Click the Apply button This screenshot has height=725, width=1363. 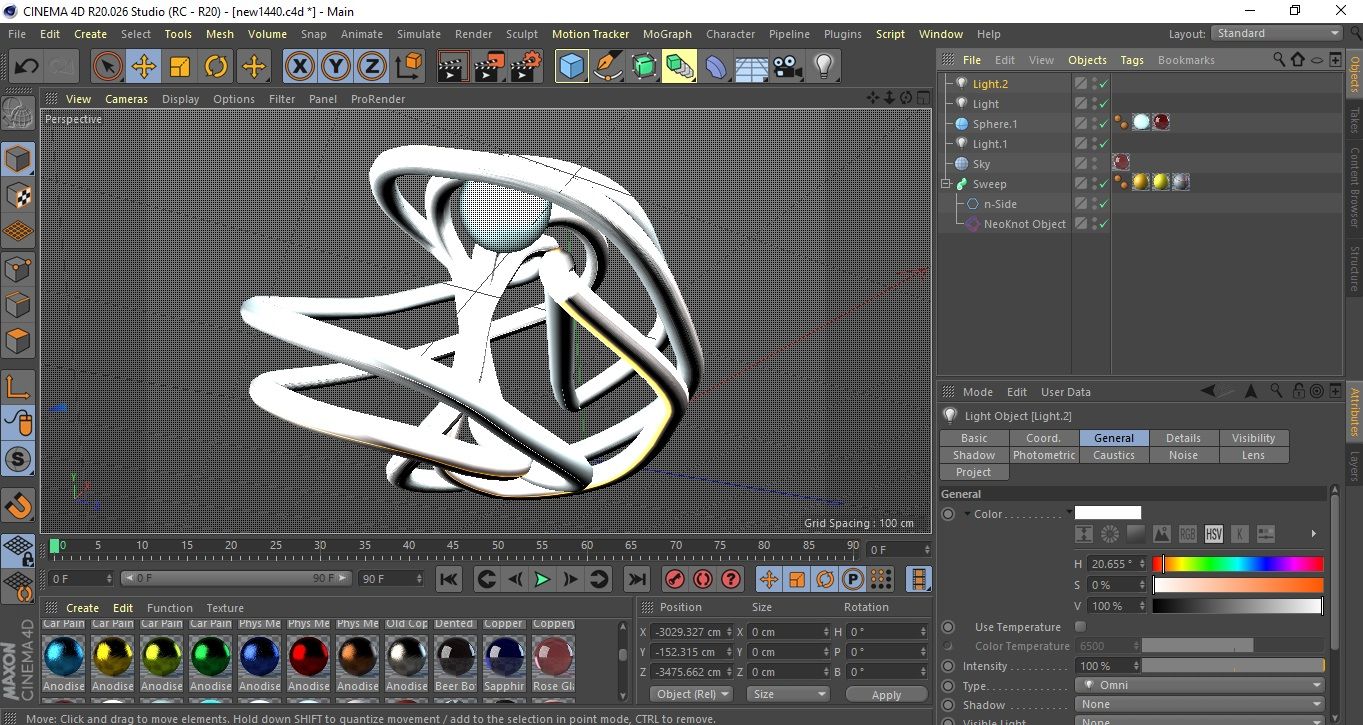[886, 694]
